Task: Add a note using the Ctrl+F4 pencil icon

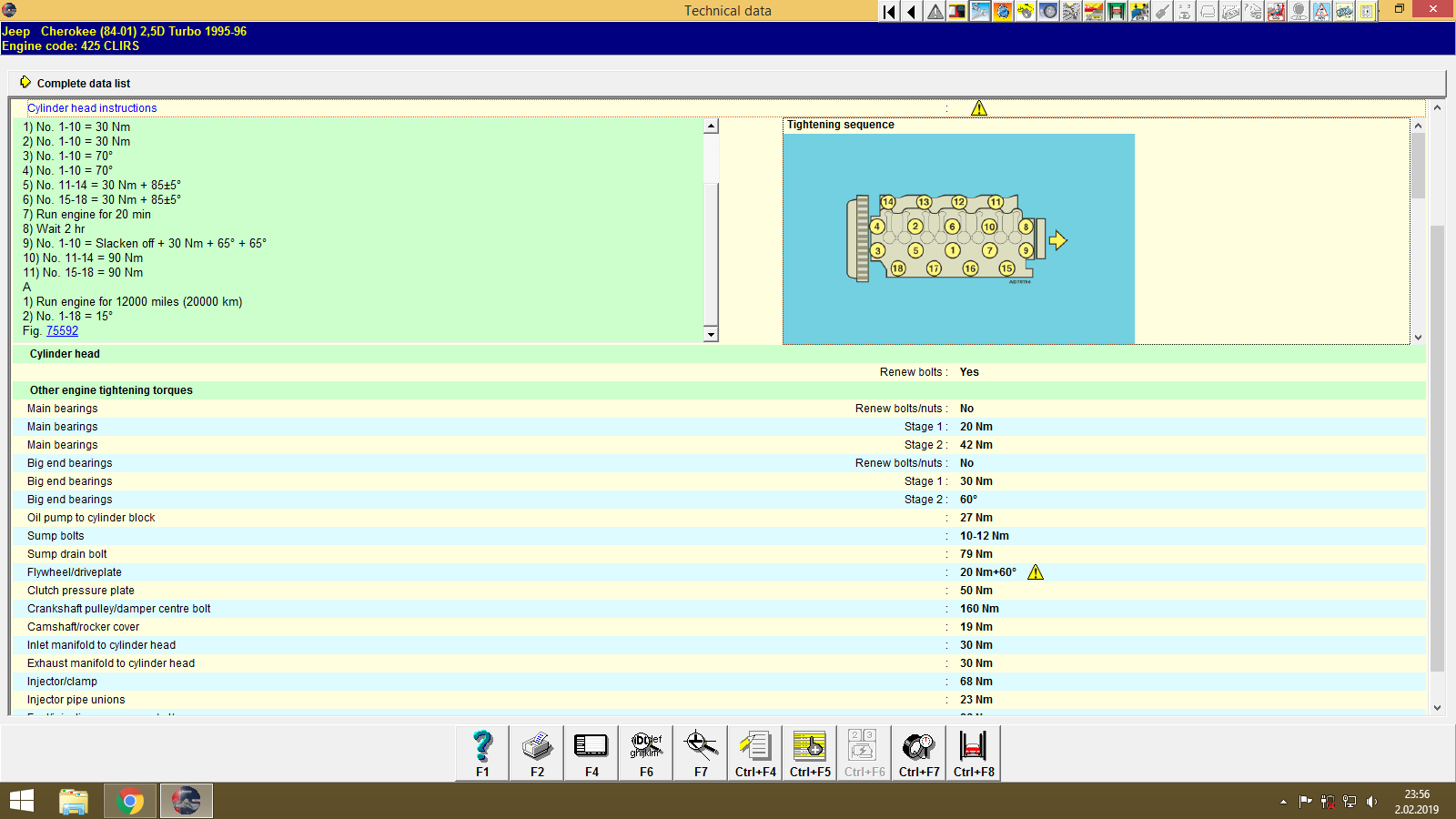Action: click(754, 751)
